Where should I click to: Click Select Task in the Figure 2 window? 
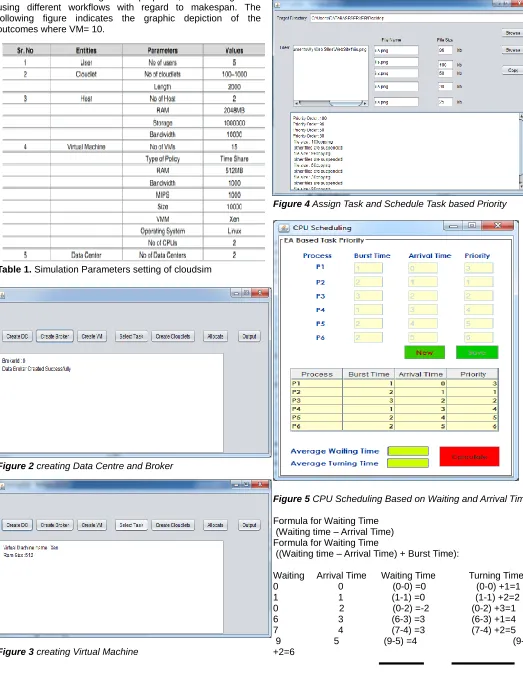(x=131, y=336)
